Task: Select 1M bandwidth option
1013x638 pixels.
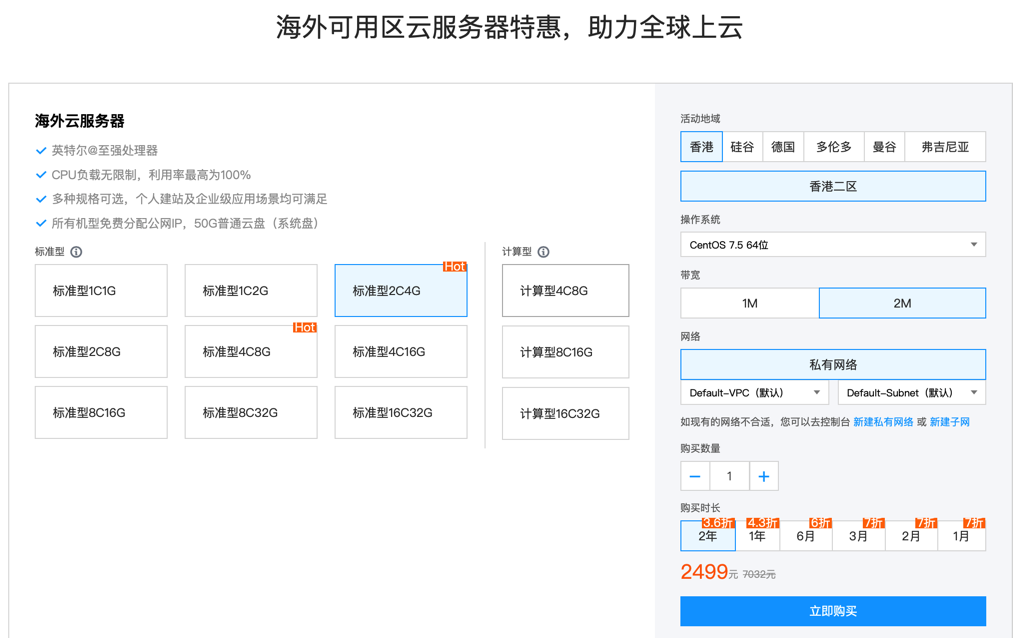Action: 749,303
